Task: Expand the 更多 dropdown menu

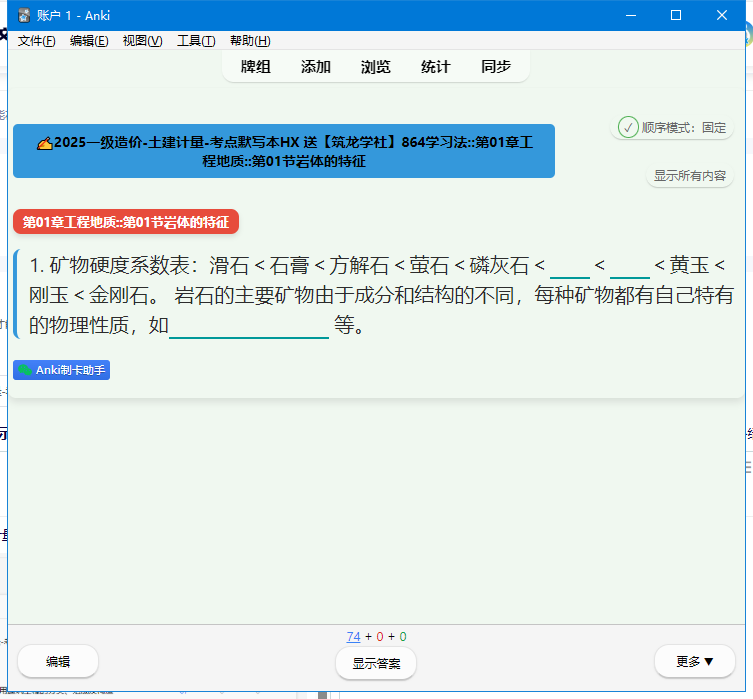Action: tap(694, 662)
